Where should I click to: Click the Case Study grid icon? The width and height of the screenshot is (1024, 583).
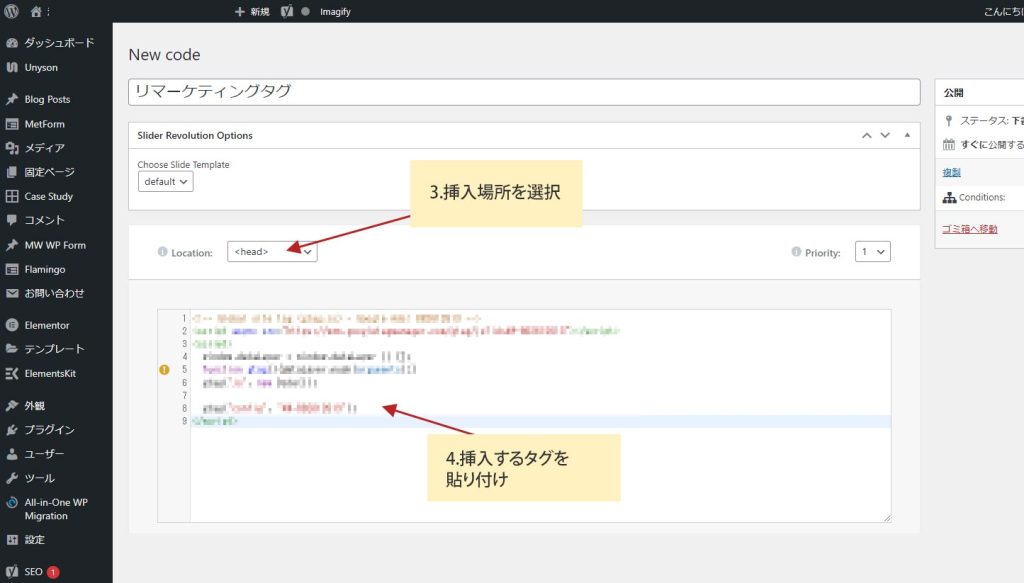coord(12,197)
